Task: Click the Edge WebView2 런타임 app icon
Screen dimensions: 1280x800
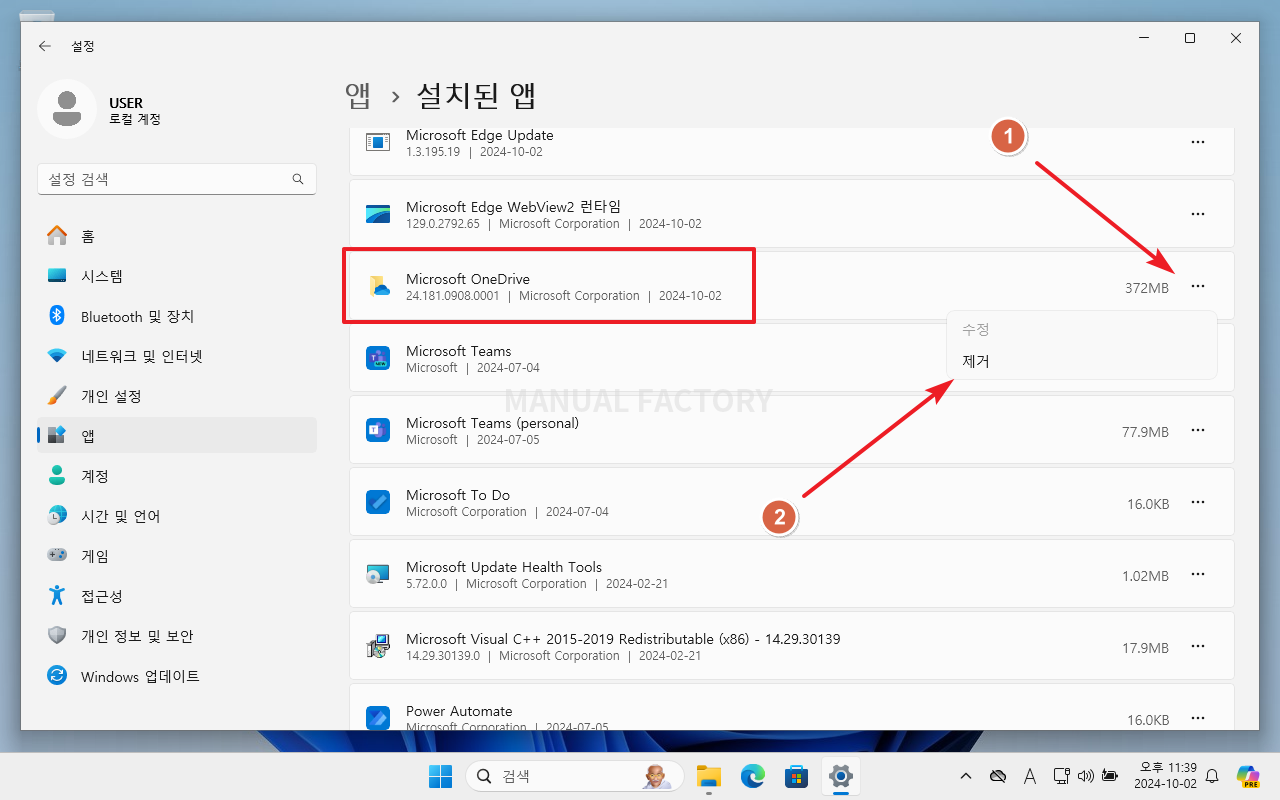Action: click(378, 215)
